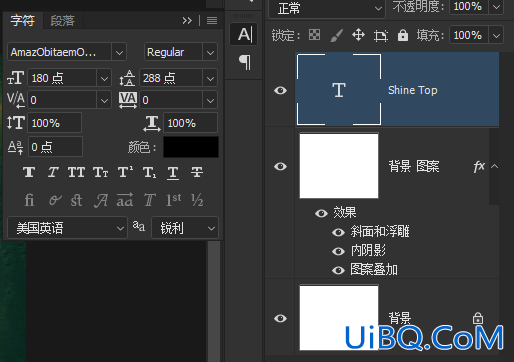Screen dimensions: 514x362
Task: Toggle discretionary ligatures st
Action: (76, 200)
